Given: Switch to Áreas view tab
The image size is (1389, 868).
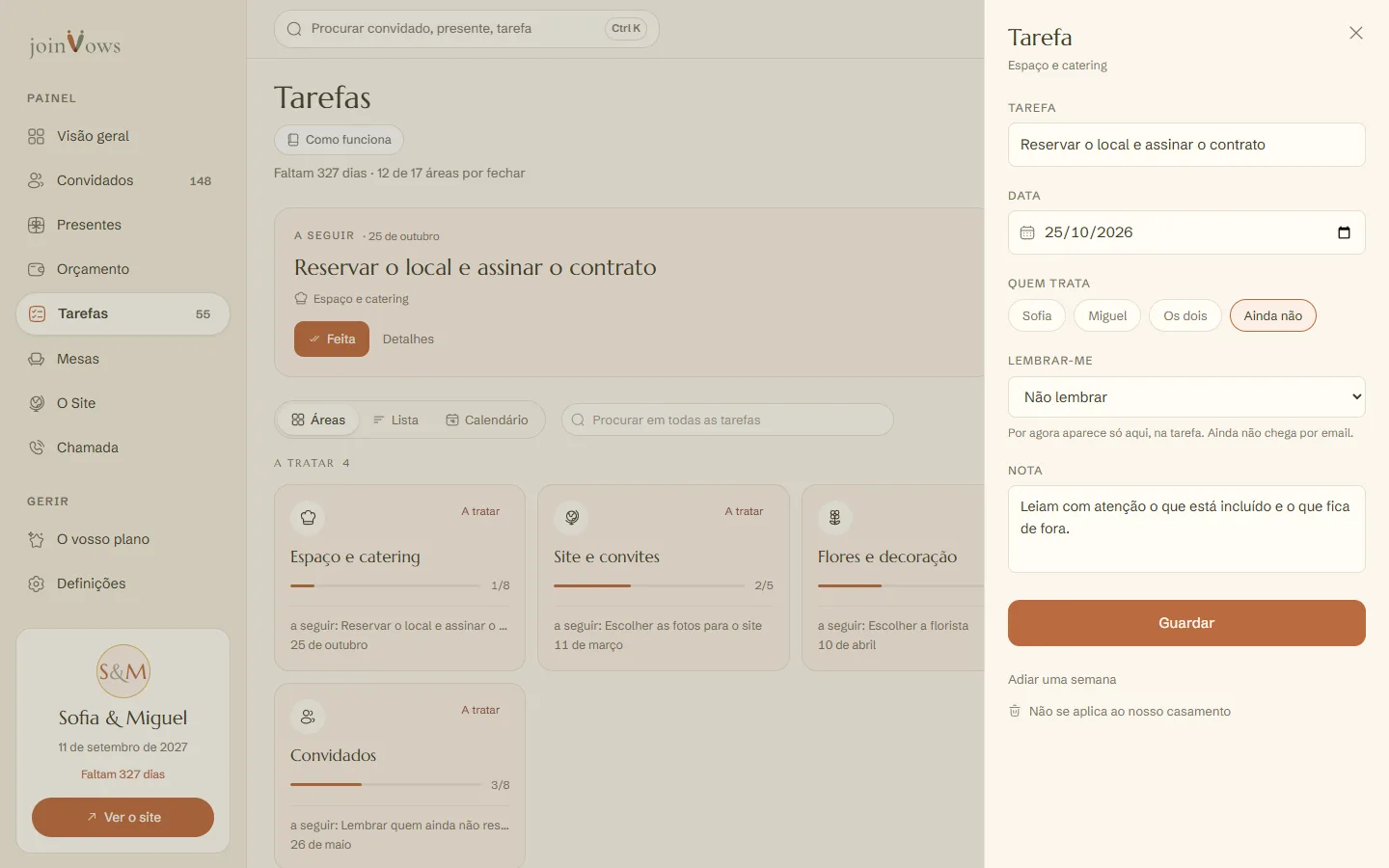Looking at the screenshot, I should [318, 420].
